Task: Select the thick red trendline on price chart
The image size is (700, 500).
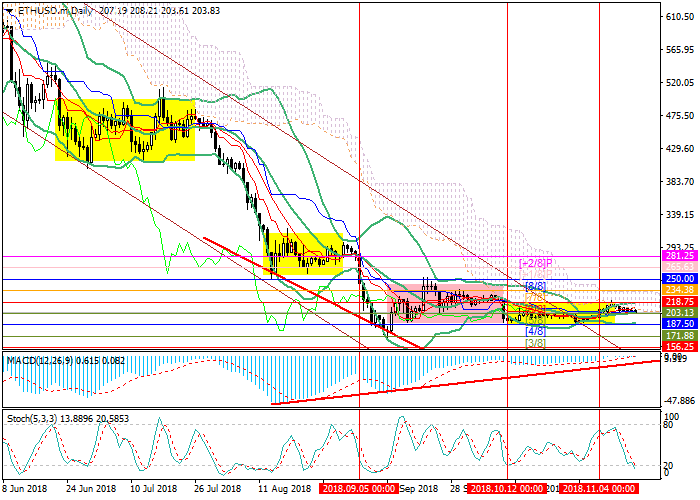Action: (x=312, y=293)
